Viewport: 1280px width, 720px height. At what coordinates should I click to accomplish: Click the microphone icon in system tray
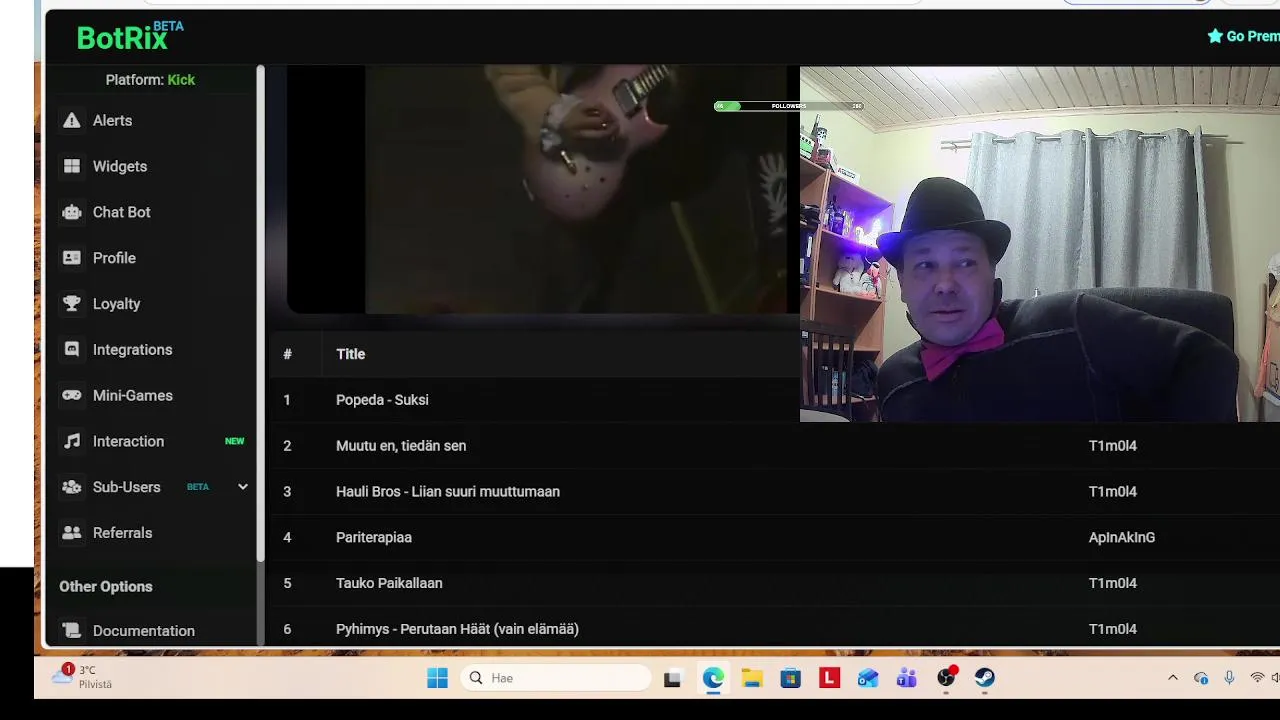(x=1229, y=678)
